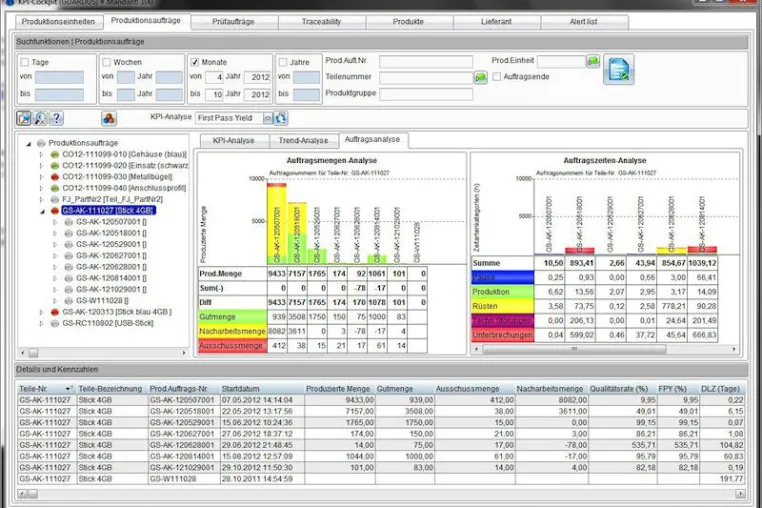Enable the Jahre checkbox
Image resolution: width=762 pixels, height=508 pixels.
283,62
